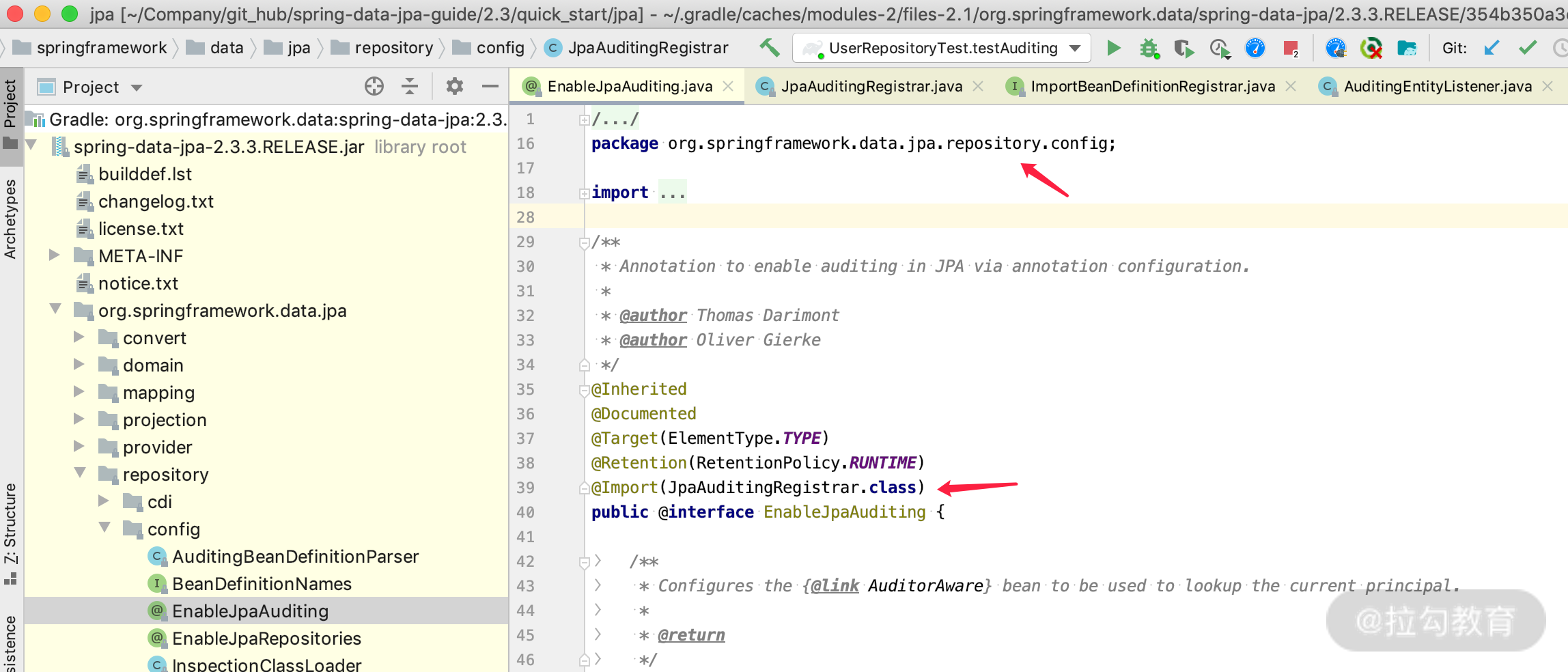Expand the META-INF folder
This screenshot has height=672, width=1568.
pyautogui.click(x=55, y=255)
